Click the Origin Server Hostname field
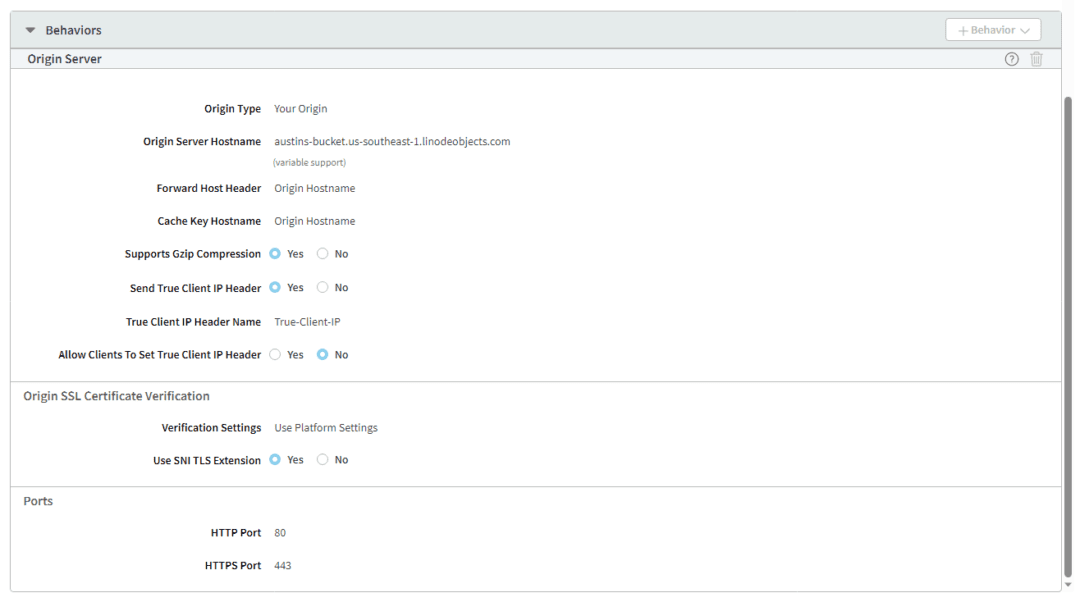The height and width of the screenshot is (602, 1080). tap(392, 142)
